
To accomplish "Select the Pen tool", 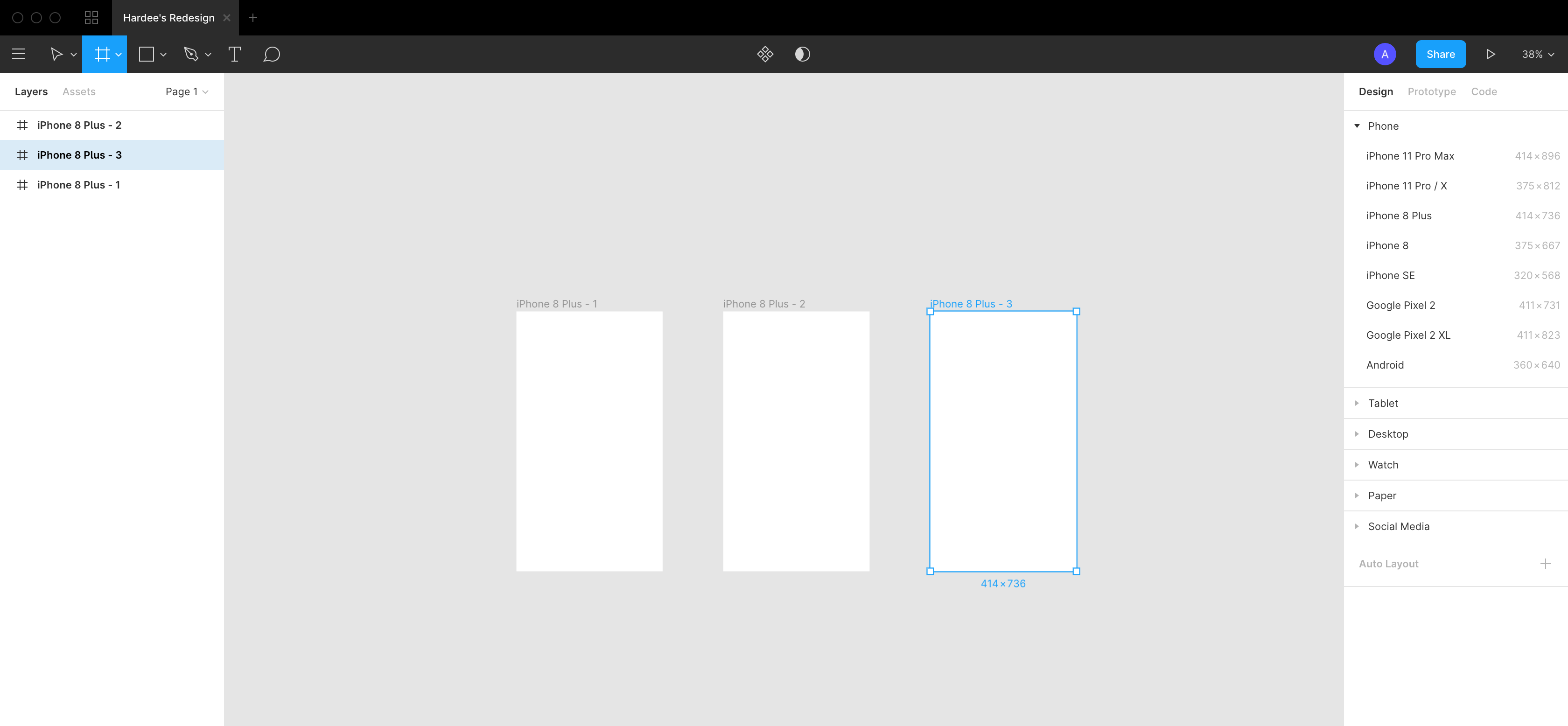I will pyautogui.click(x=191, y=54).
